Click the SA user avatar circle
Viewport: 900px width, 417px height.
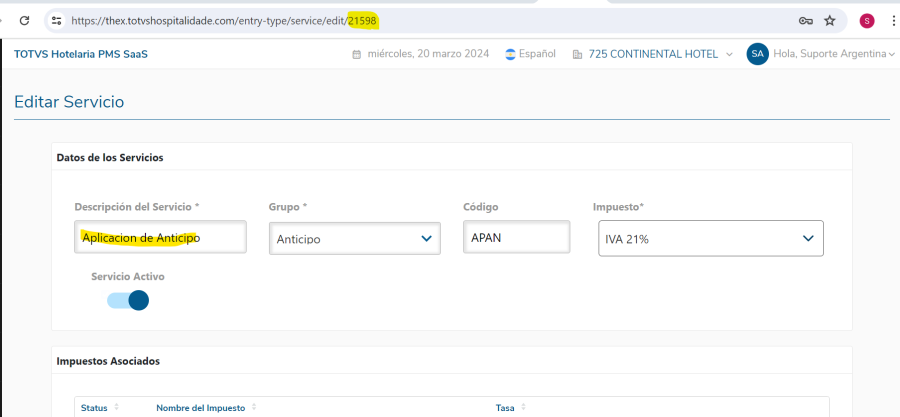pyautogui.click(x=757, y=54)
